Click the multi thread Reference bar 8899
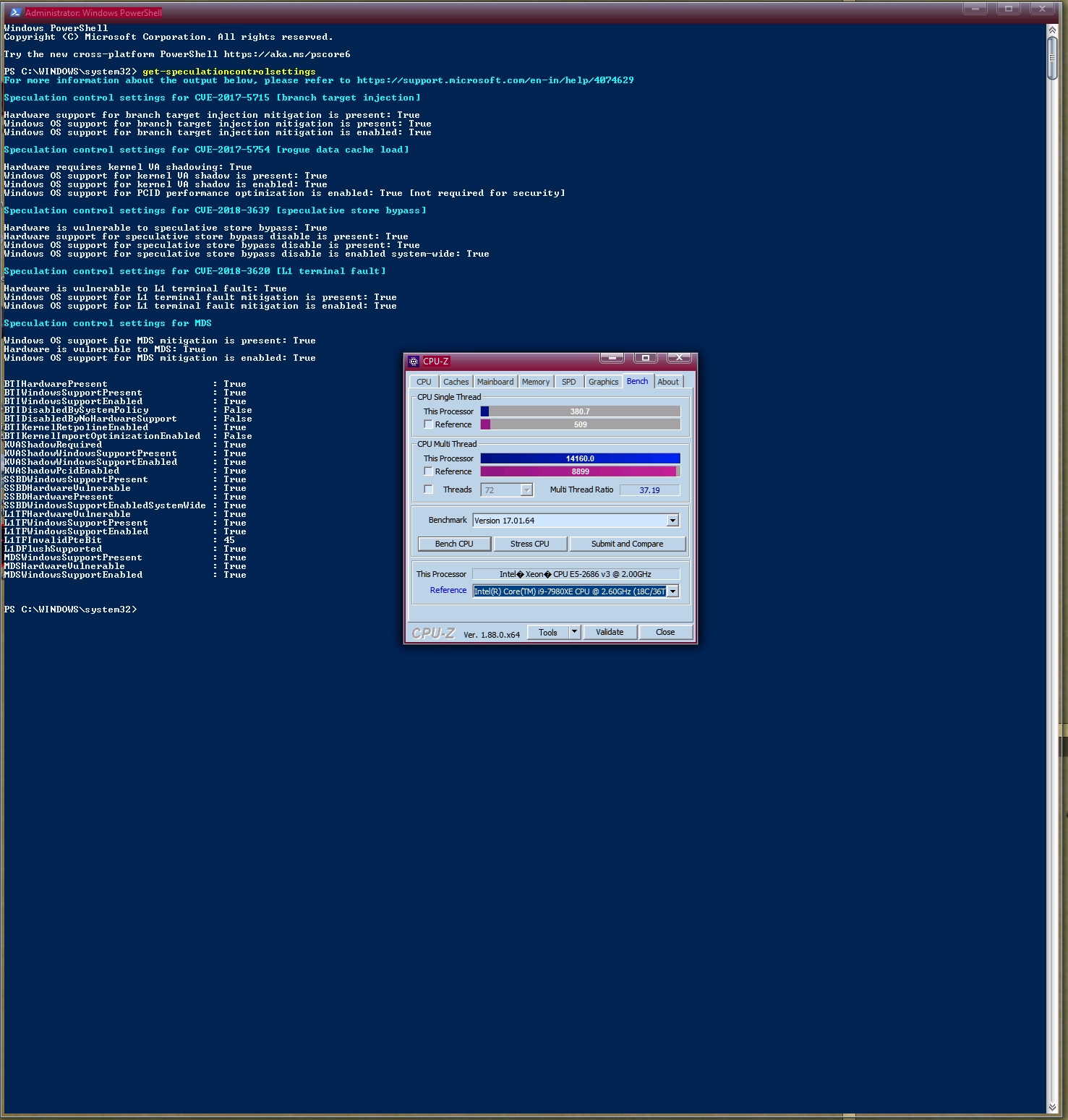 pos(580,471)
